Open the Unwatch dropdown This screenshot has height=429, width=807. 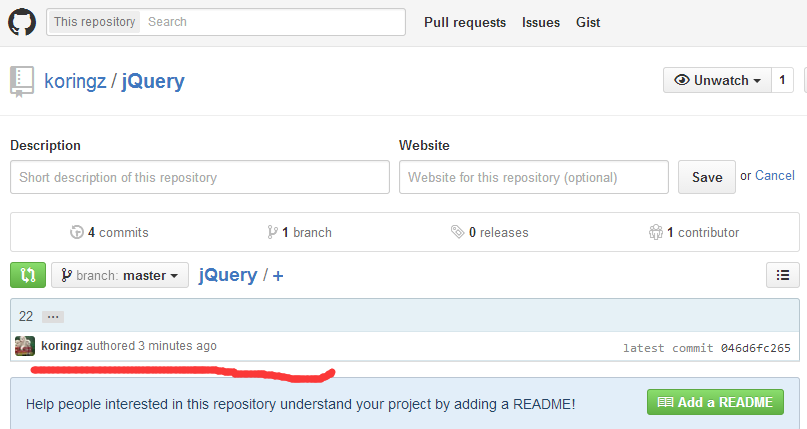pos(717,80)
